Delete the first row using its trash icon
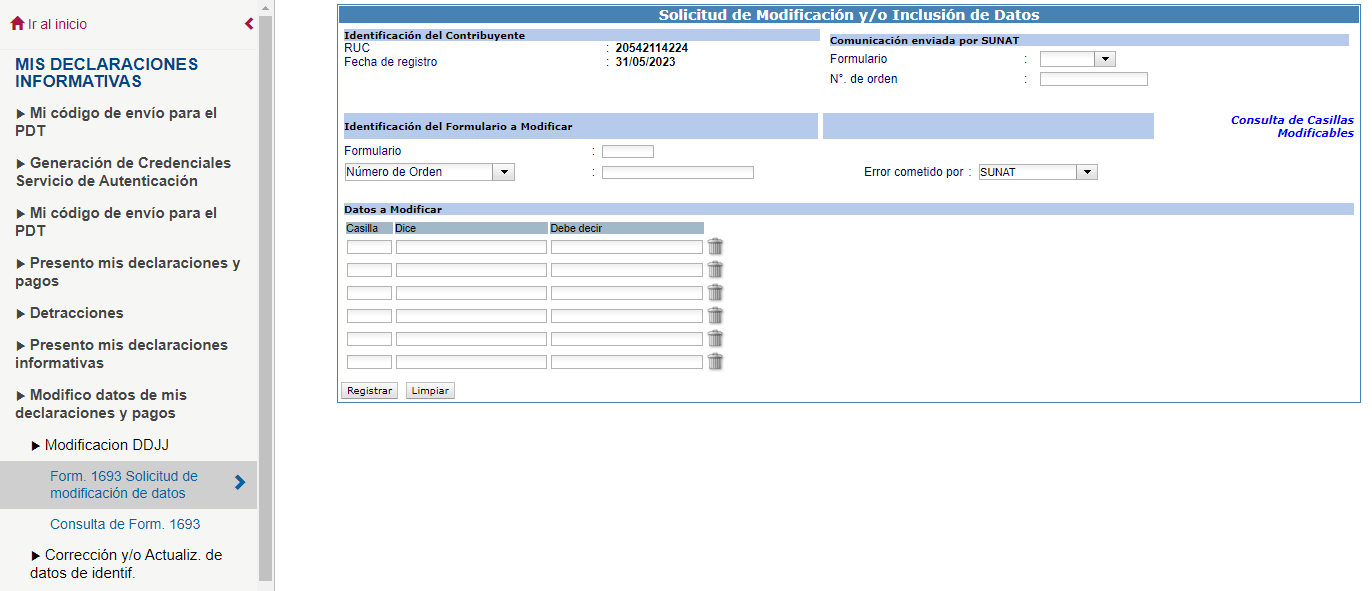The image size is (1372, 591). [x=715, y=246]
